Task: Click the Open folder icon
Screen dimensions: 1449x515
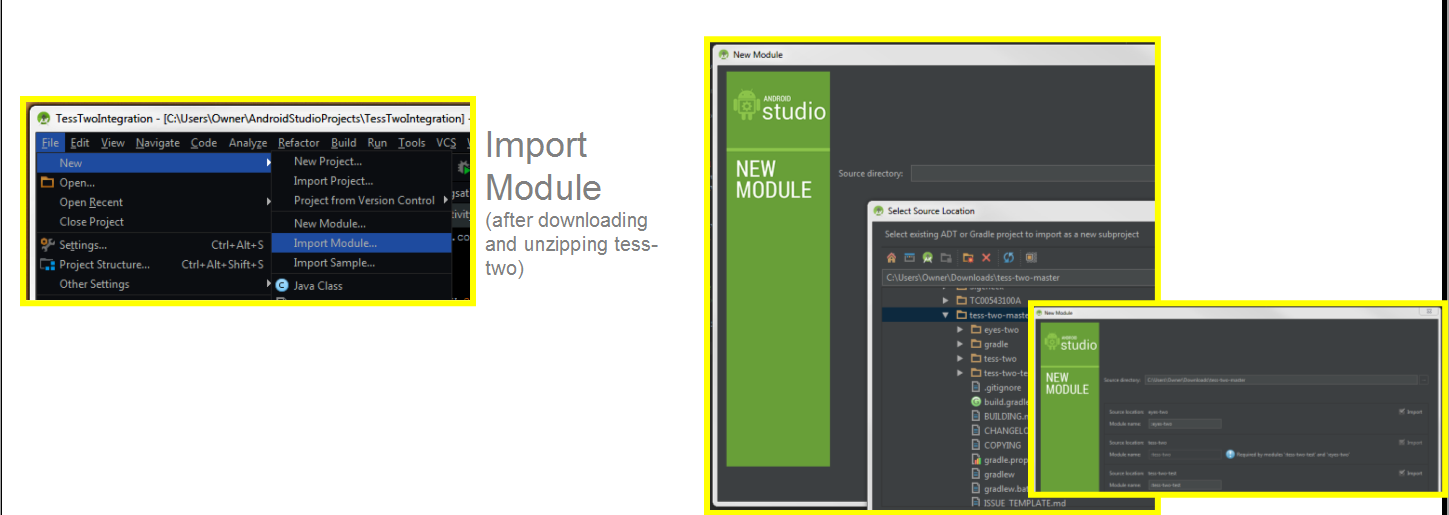Action: [x=47, y=183]
